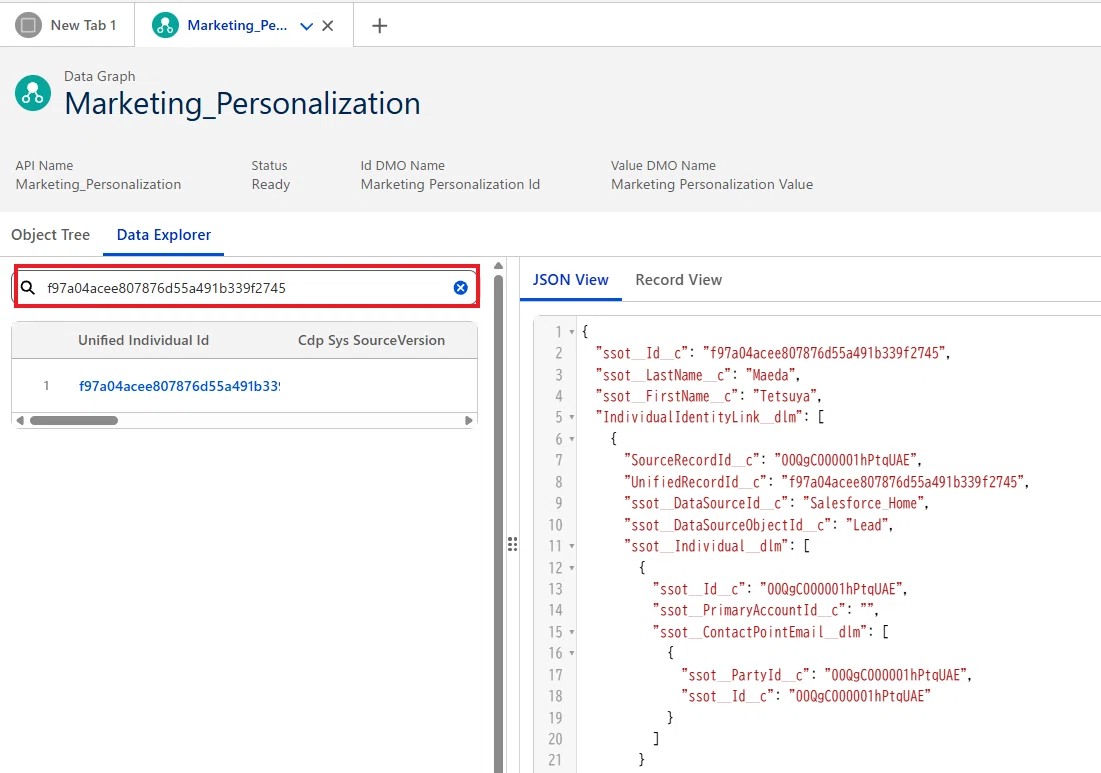Close the Marketing_Pe... tab
1101x773 pixels.
(328, 26)
